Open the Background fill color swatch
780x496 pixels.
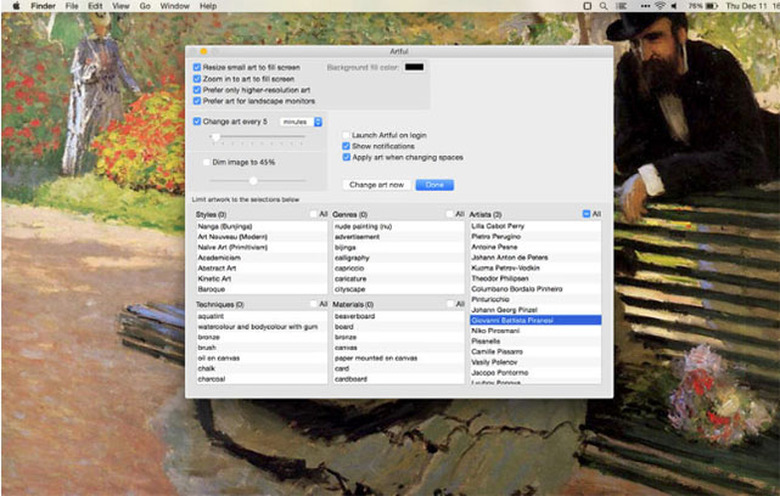tap(412, 67)
